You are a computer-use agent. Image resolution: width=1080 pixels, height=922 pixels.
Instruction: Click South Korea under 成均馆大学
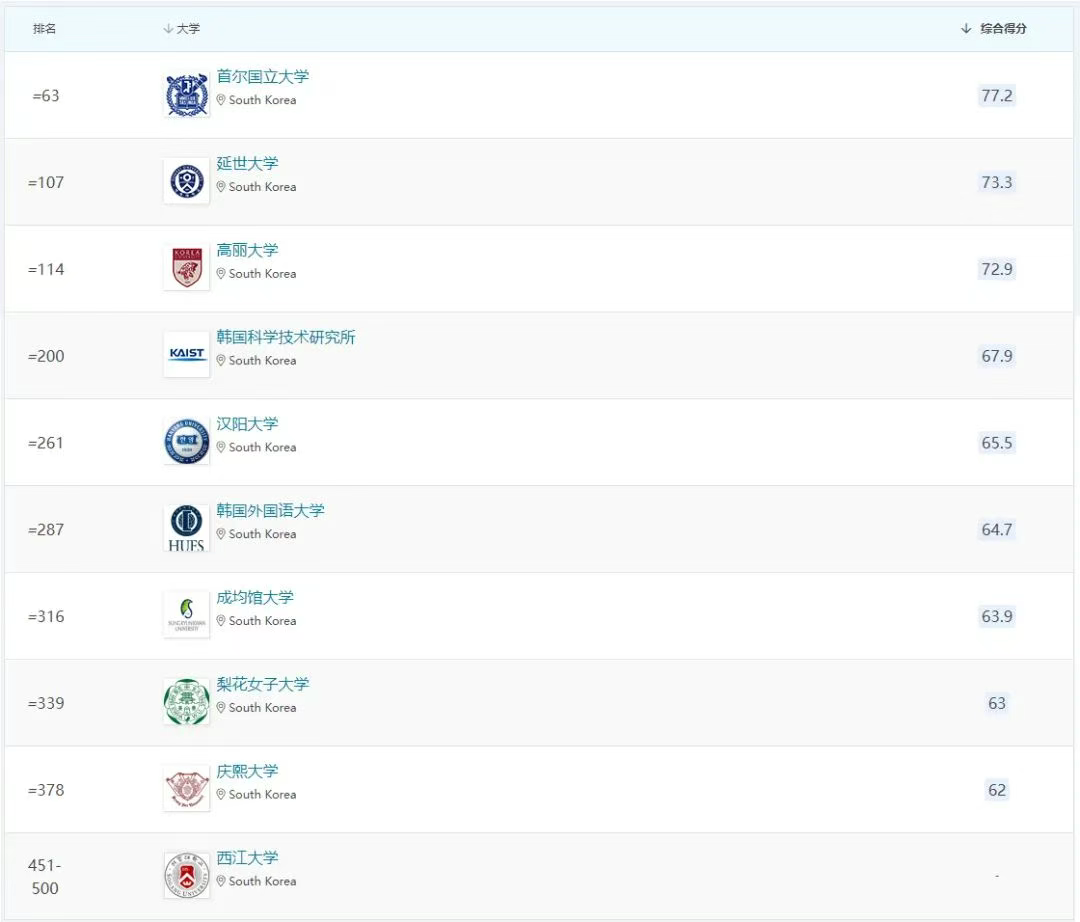[x=262, y=620]
